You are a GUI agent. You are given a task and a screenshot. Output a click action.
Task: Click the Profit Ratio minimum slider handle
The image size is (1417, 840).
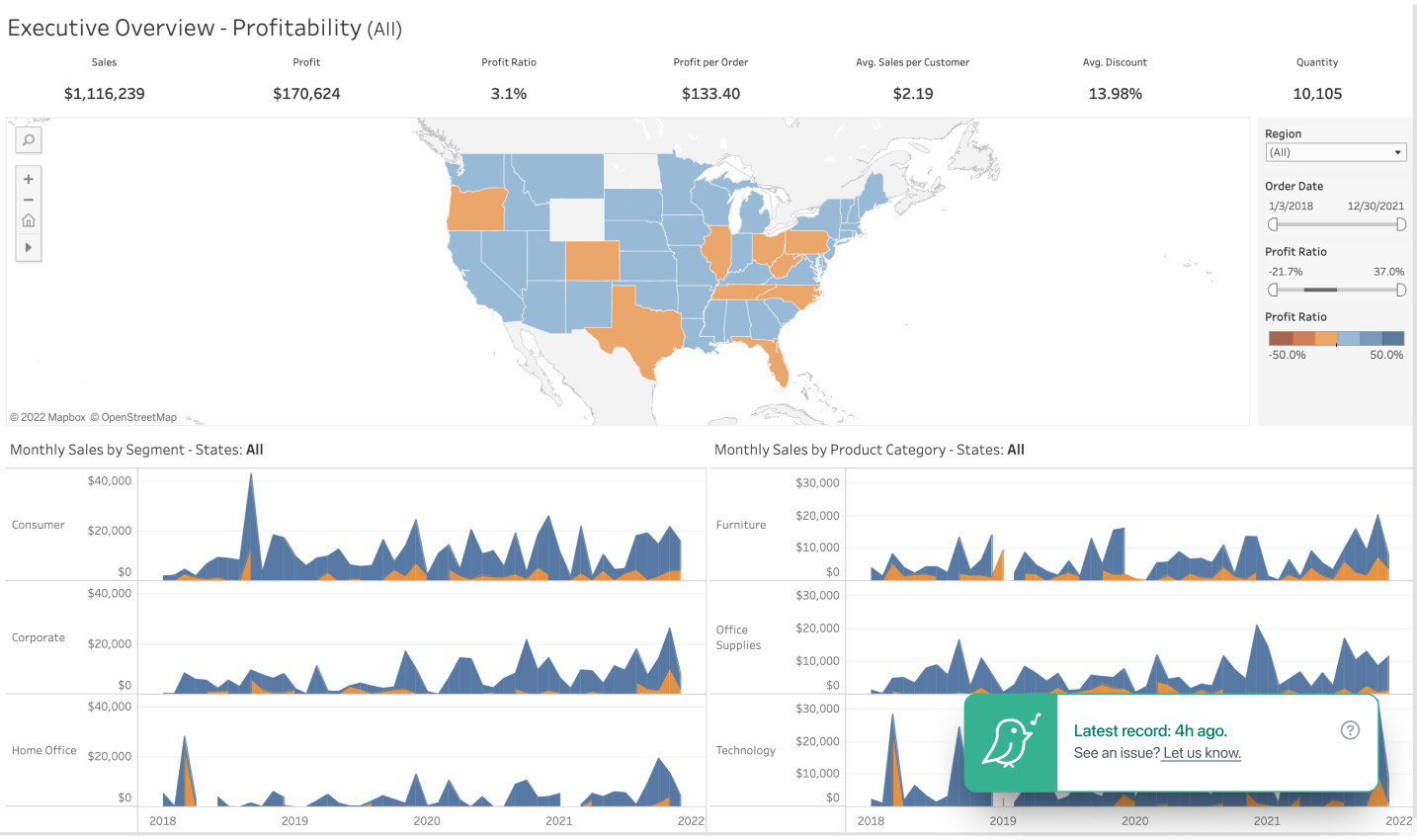click(x=1273, y=290)
